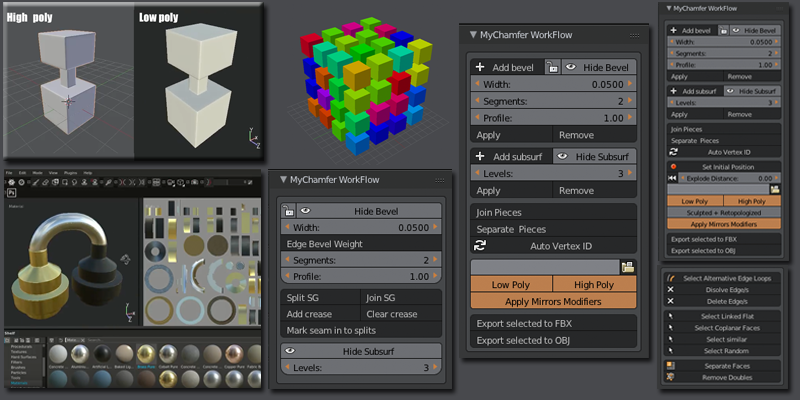
Task: Click the cursor icon next to Select Random
Action: point(671,351)
